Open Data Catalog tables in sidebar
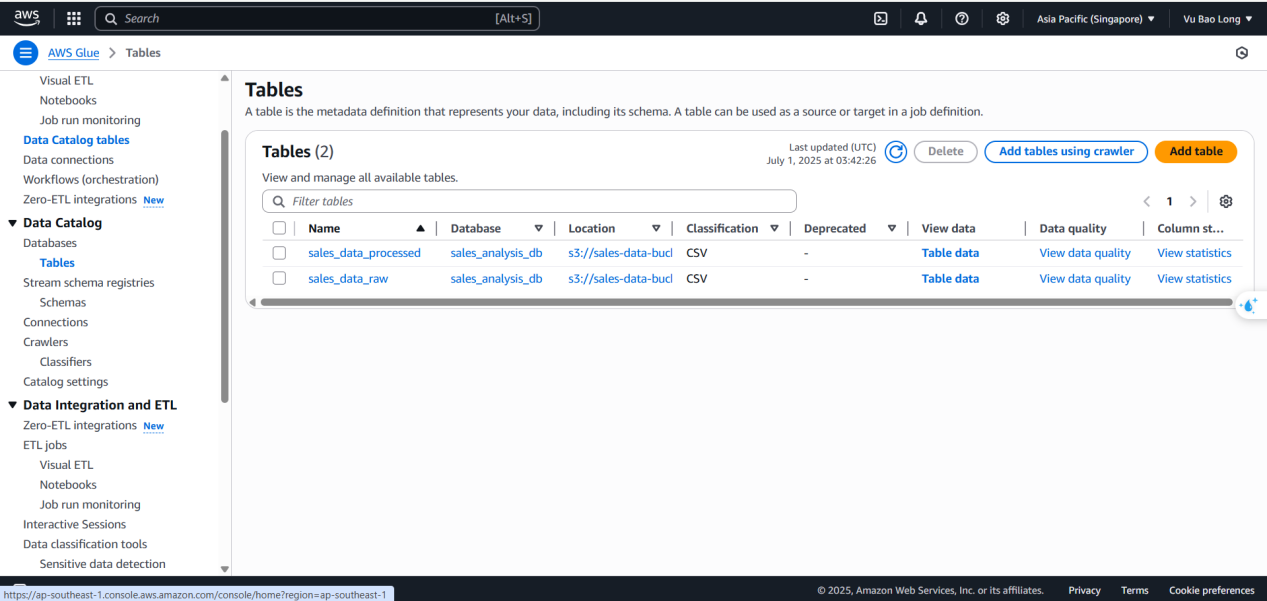Screen dimensions: 1267x601 point(76,140)
